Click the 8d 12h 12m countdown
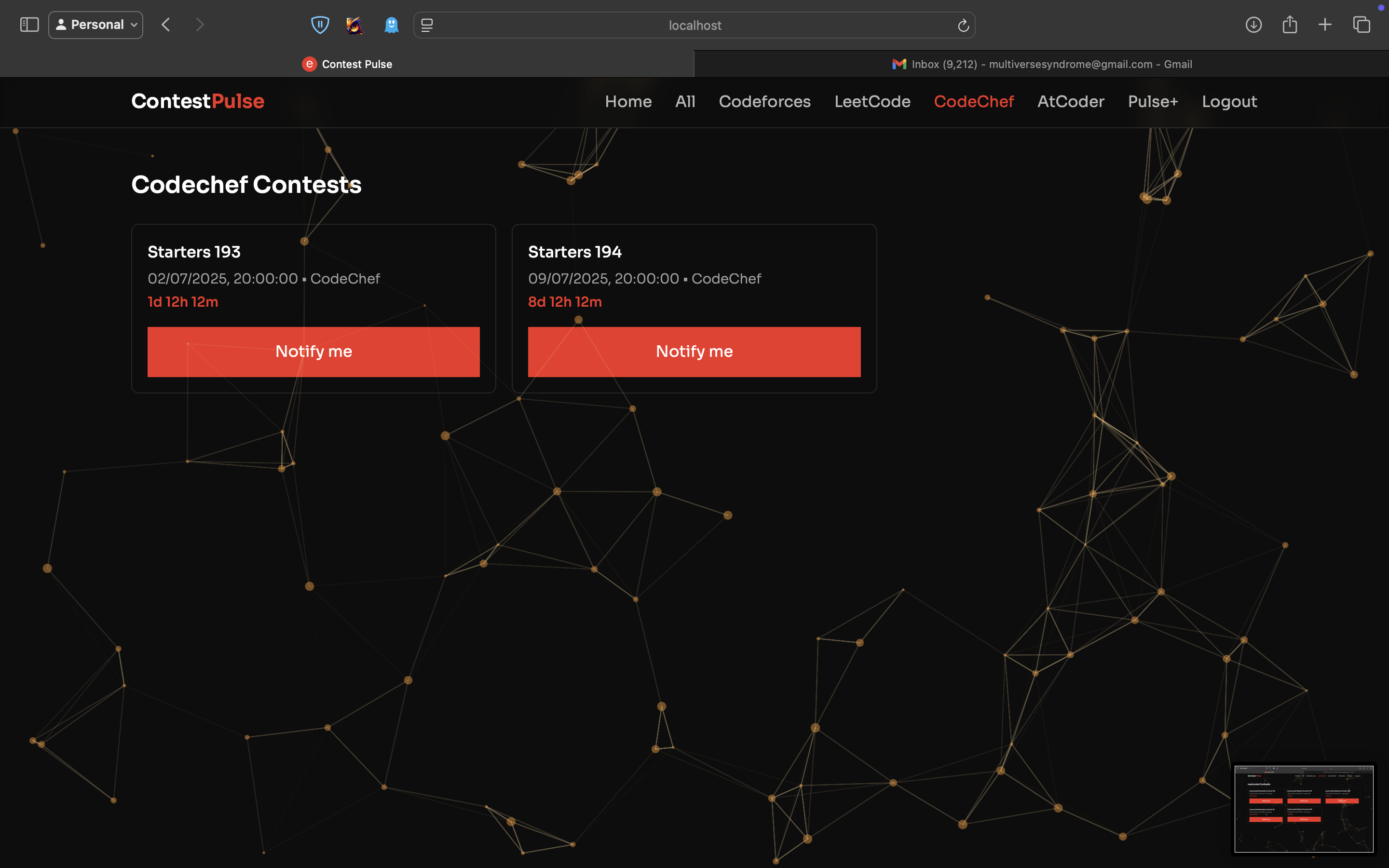Image resolution: width=1389 pixels, height=868 pixels. (x=565, y=302)
